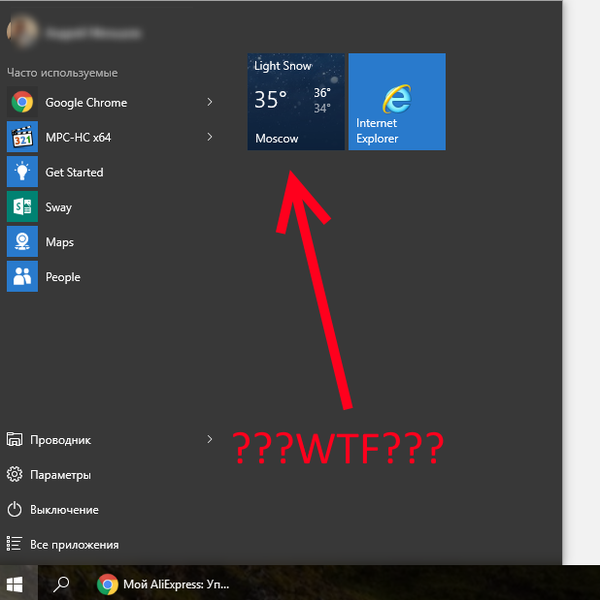Switch to Chrome AliExpress taskbar window

pyautogui.click(x=163, y=584)
